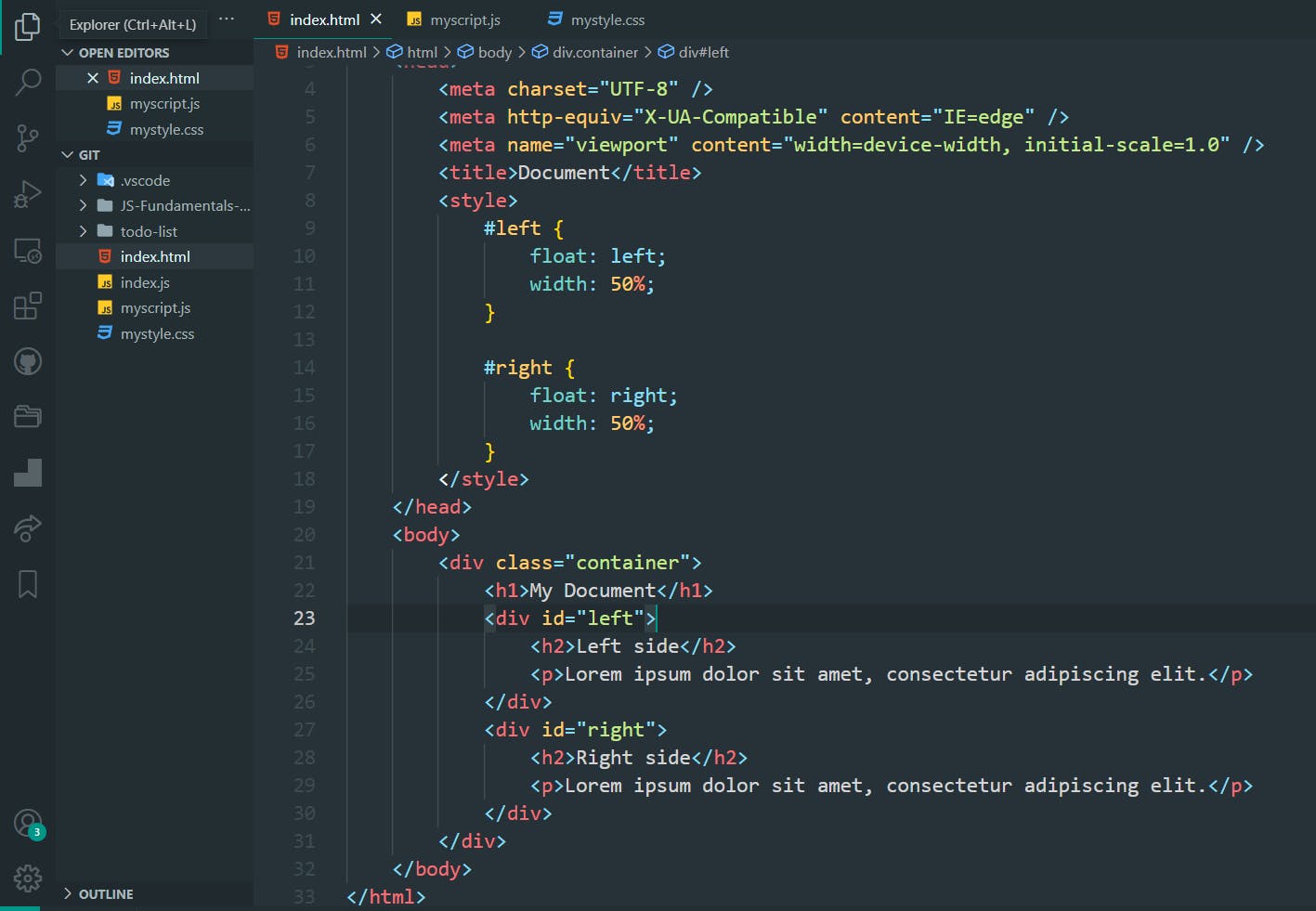1316x911 pixels.
Task: Click the closing </html> tag
Action: (x=385, y=897)
